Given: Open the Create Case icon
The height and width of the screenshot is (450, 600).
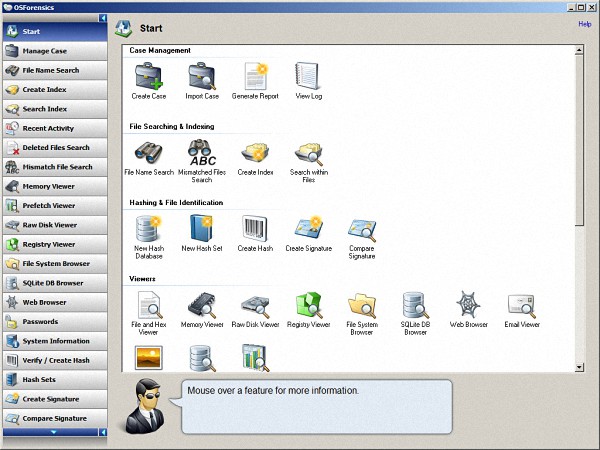Looking at the screenshot, I should pyautogui.click(x=149, y=77).
